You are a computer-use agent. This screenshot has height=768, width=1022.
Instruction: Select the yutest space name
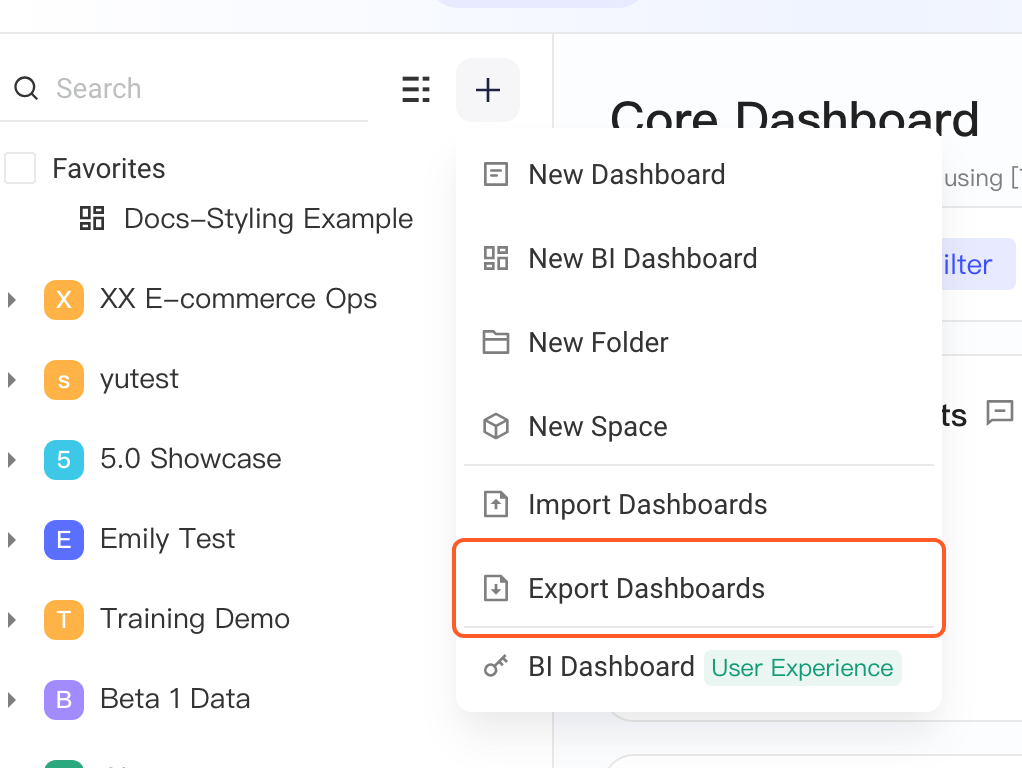coord(139,379)
